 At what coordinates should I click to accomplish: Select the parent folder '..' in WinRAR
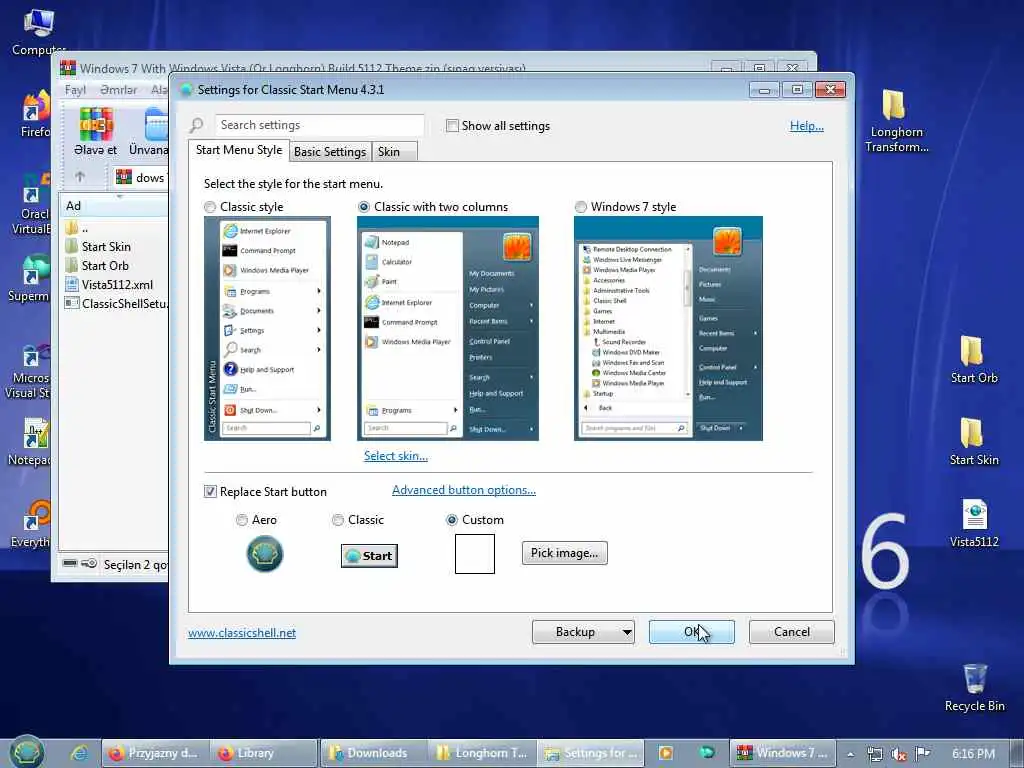77,228
